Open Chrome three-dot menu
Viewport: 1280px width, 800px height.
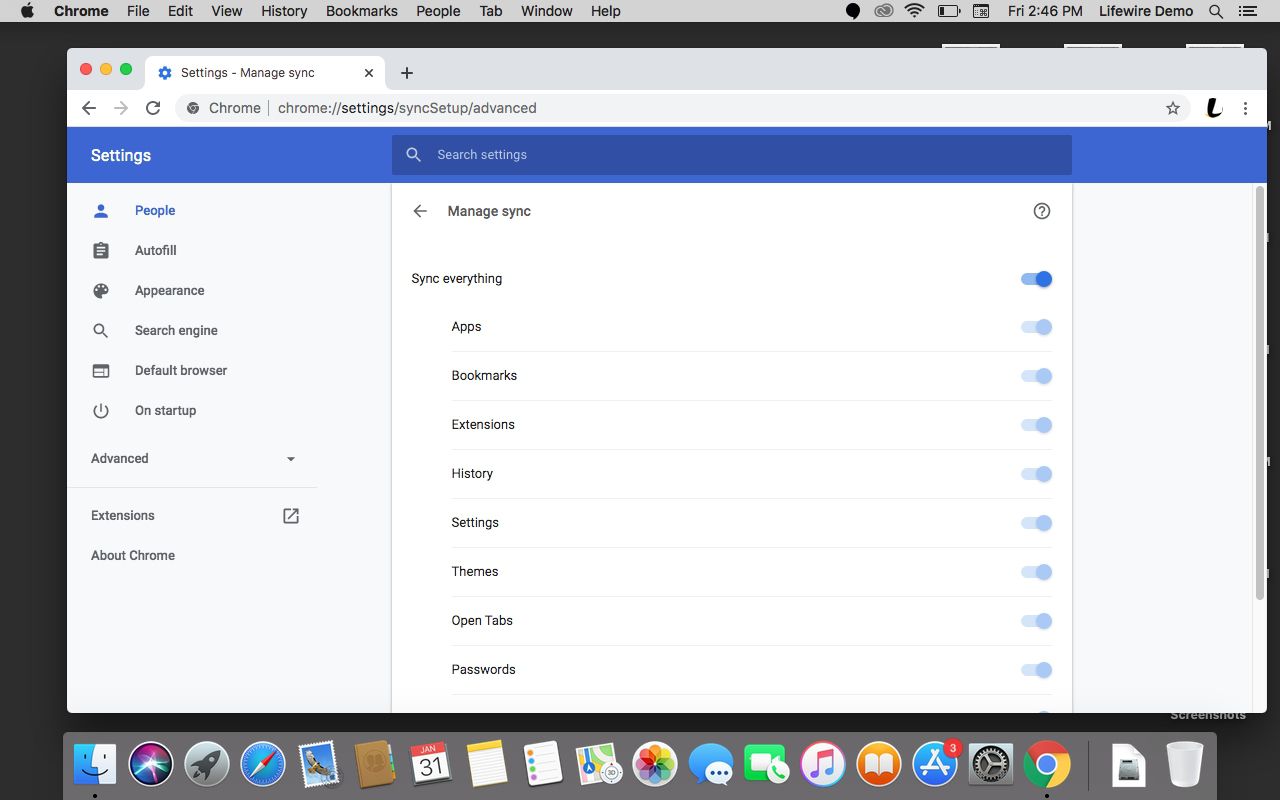(1245, 108)
